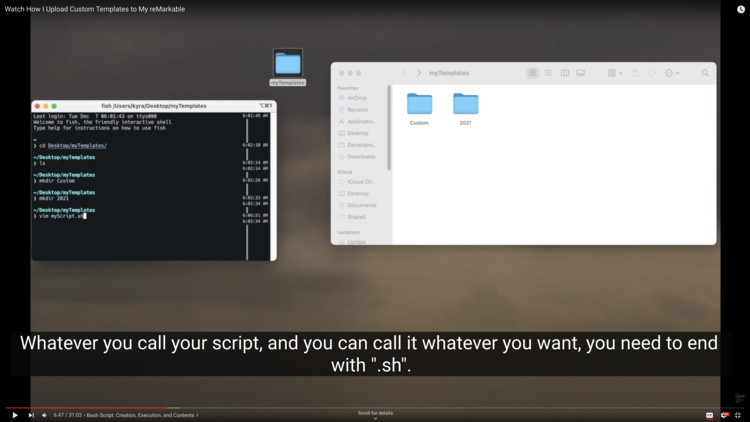Click Finder share button
Screen dimensions: 750x422
click(635, 73)
